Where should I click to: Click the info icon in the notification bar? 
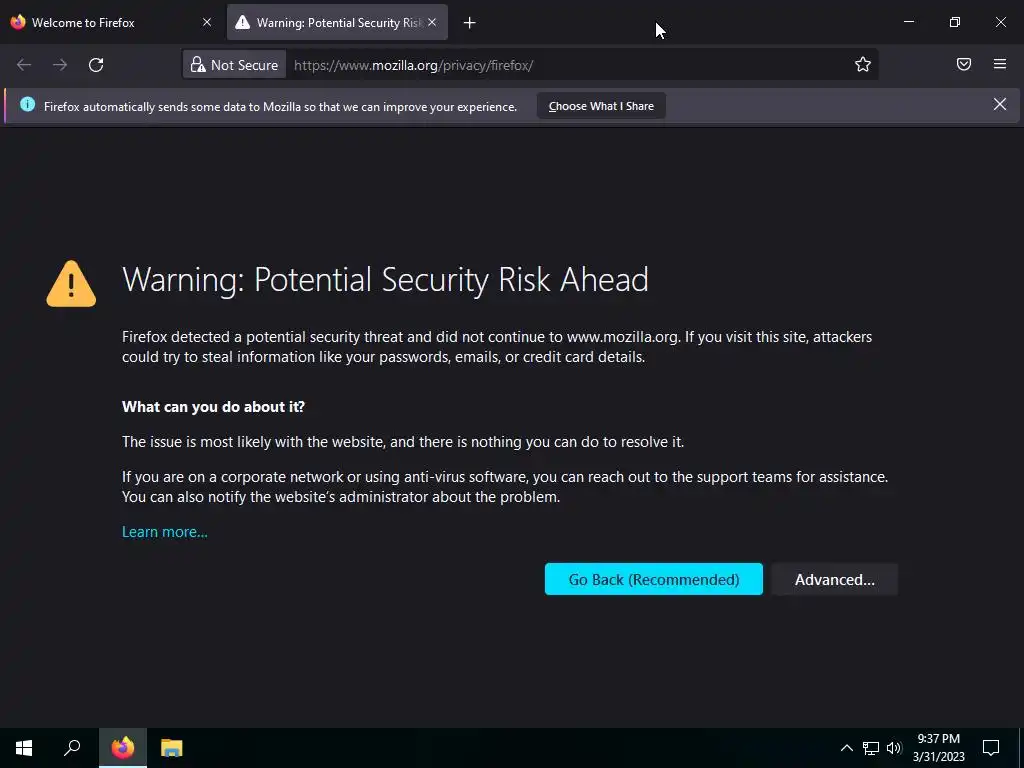(x=27, y=104)
